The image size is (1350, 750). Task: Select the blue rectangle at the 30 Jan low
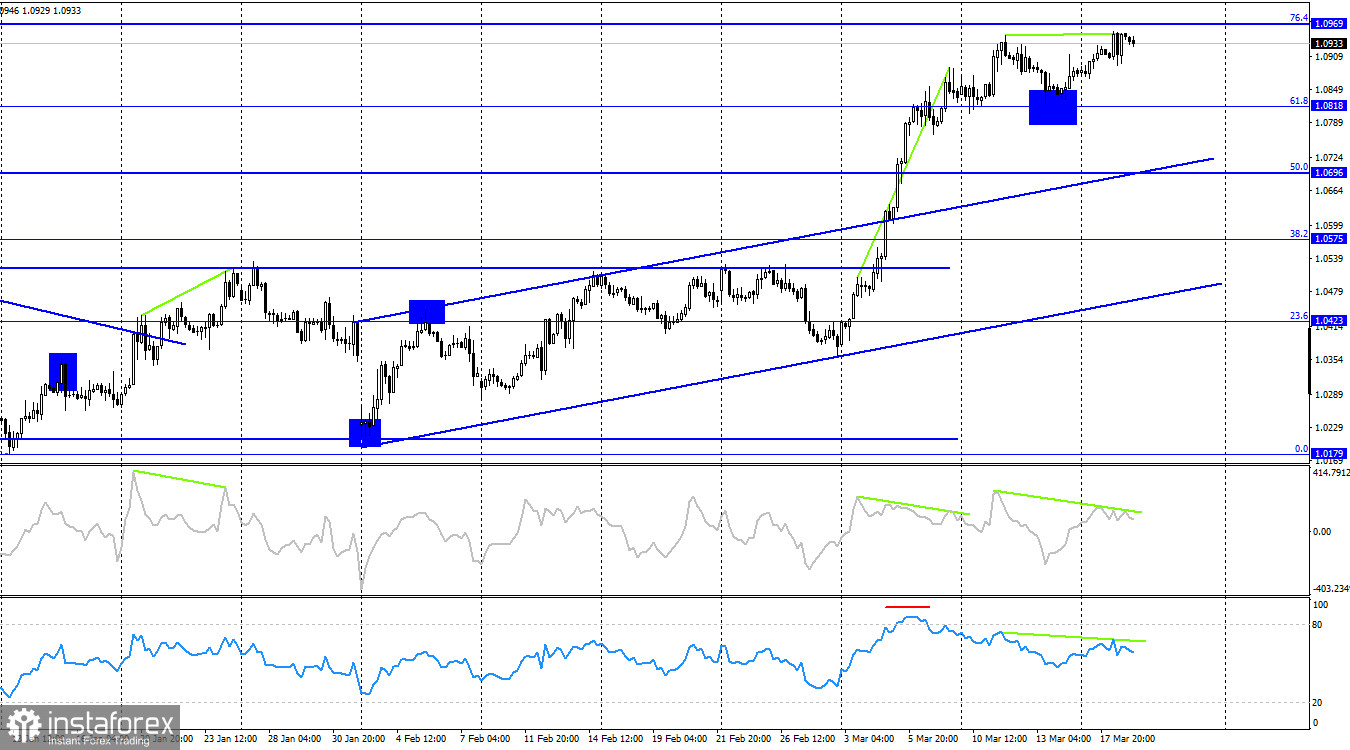tap(365, 432)
